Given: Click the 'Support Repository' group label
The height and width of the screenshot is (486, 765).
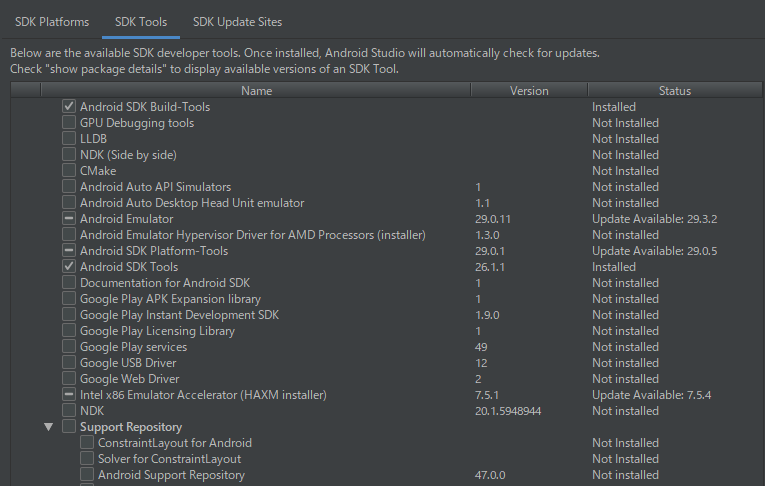Looking at the screenshot, I should coord(131,427).
